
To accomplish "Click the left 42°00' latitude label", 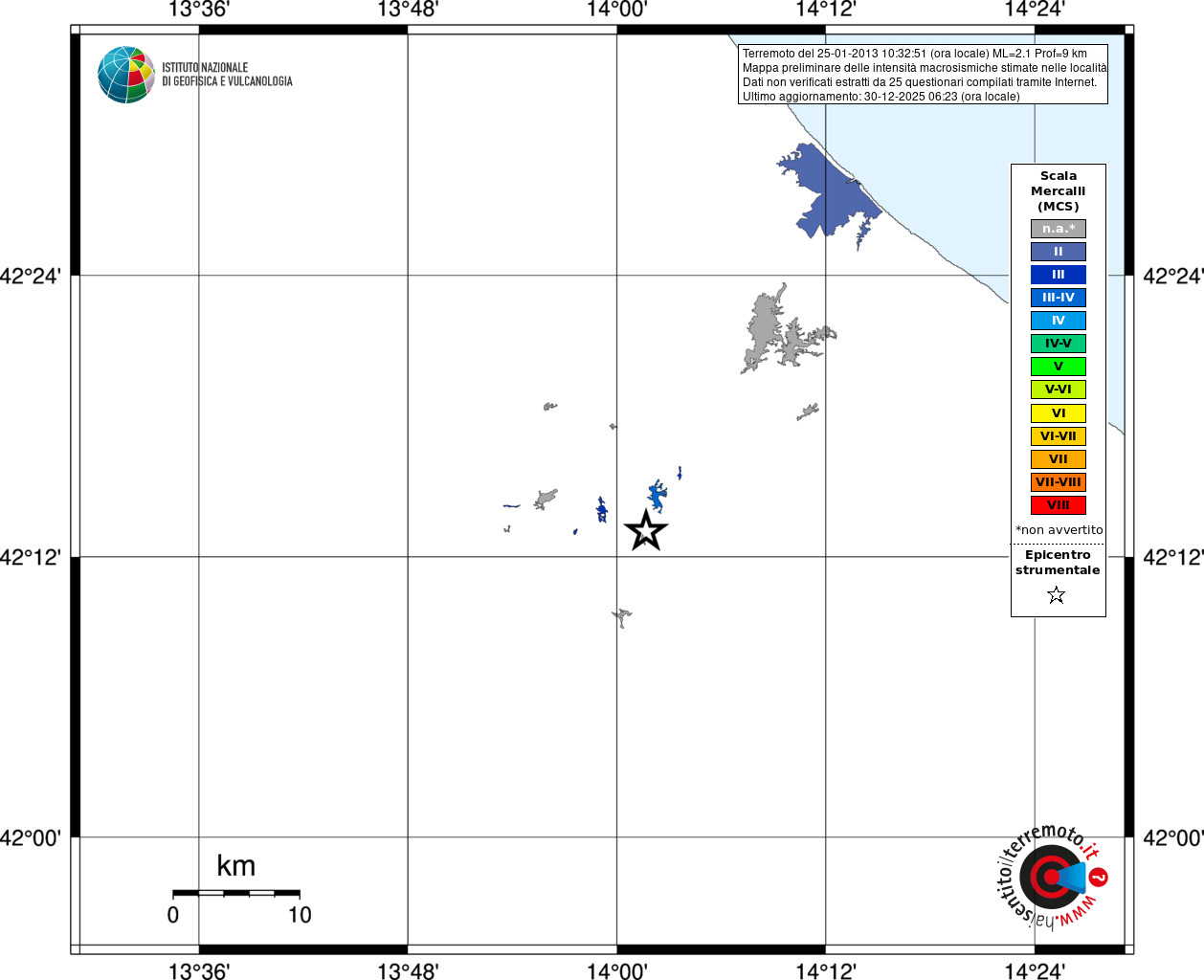I will 31,838.
